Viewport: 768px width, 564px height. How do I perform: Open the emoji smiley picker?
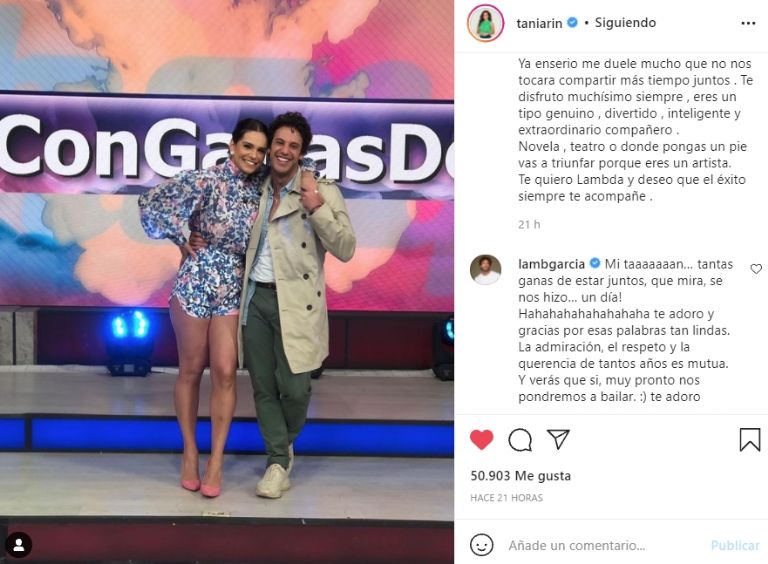tap(481, 545)
